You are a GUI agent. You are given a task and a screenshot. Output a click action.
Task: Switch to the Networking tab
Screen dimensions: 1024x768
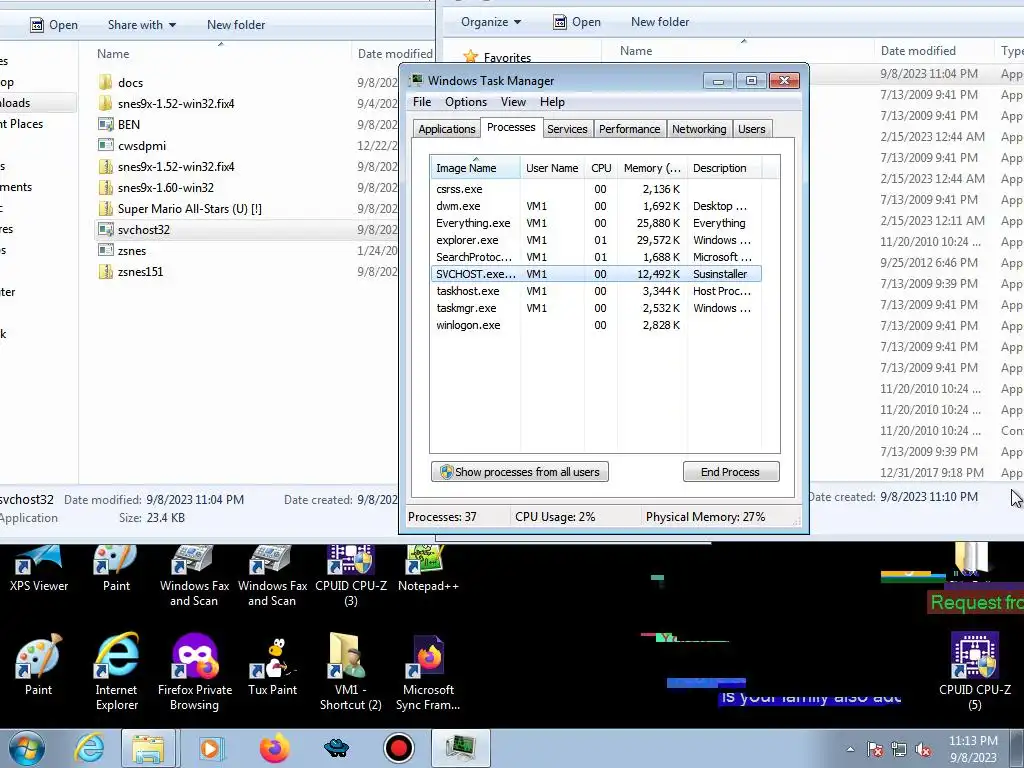(699, 129)
